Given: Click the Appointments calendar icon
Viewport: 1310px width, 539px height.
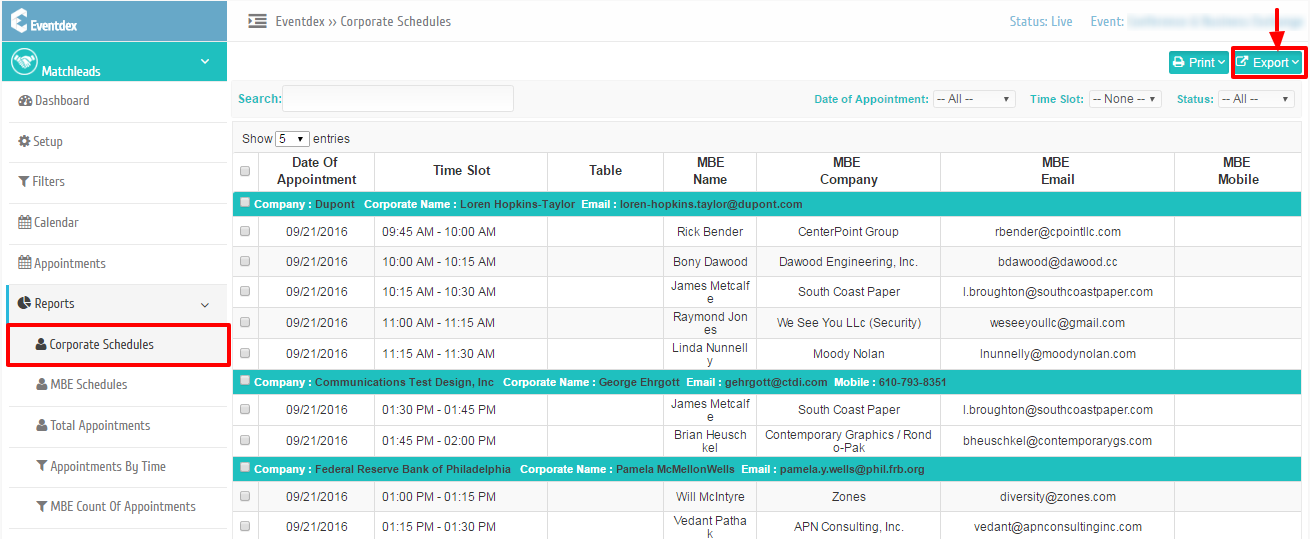Looking at the screenshot, I should pyautogui.click(x=25, y=264).
